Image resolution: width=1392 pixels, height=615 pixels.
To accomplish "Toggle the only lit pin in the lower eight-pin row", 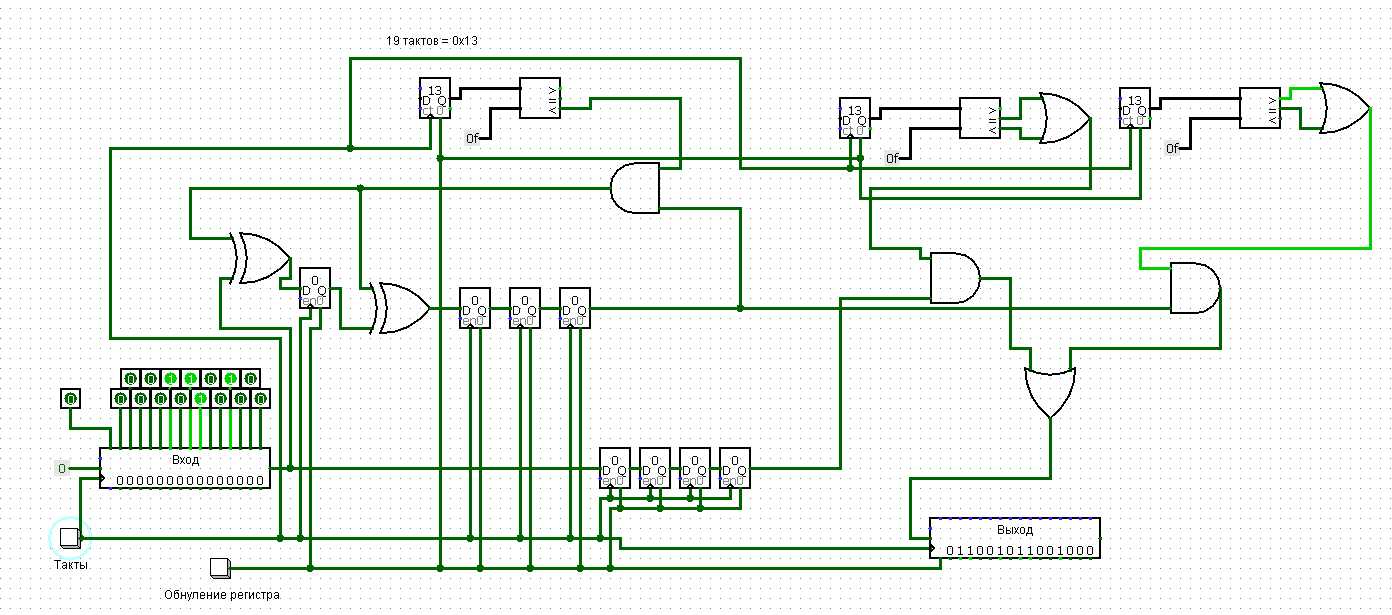I will click(x=200, y=398).
